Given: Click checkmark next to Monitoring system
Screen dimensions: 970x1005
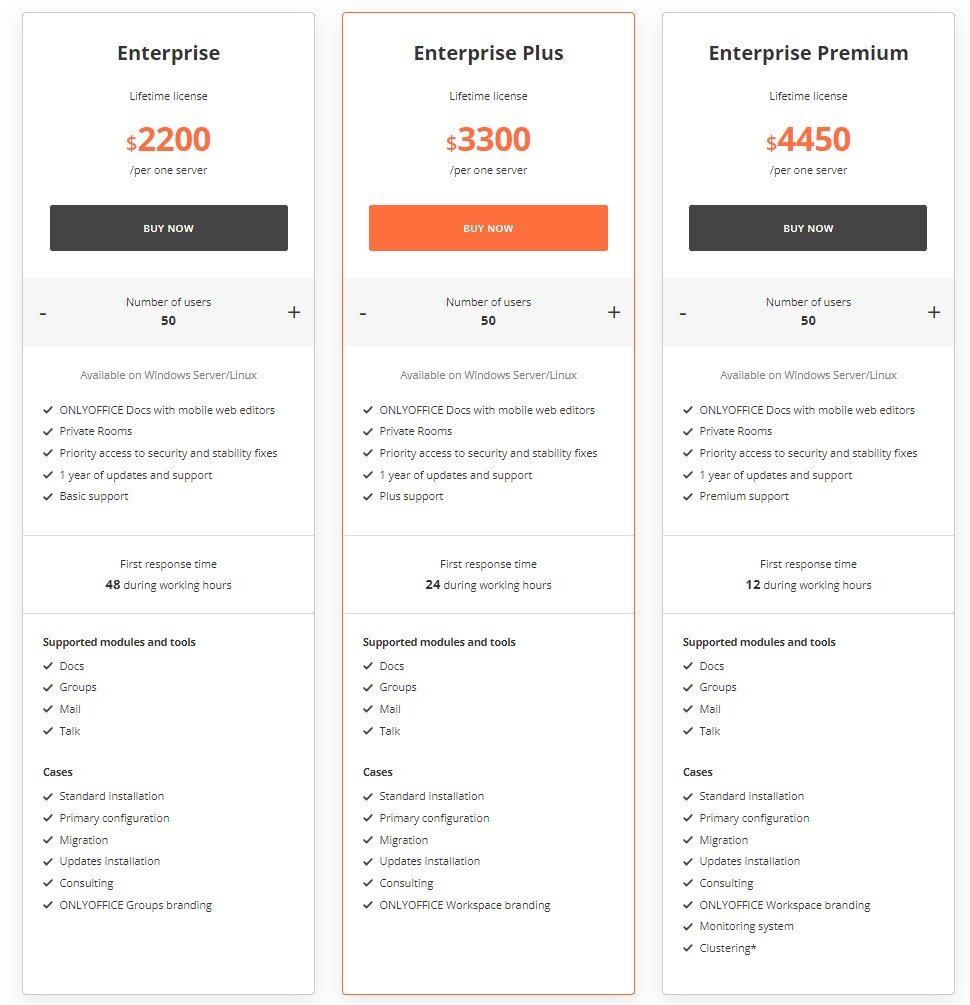Looking at the screenshot, I should tap(688, 926).
